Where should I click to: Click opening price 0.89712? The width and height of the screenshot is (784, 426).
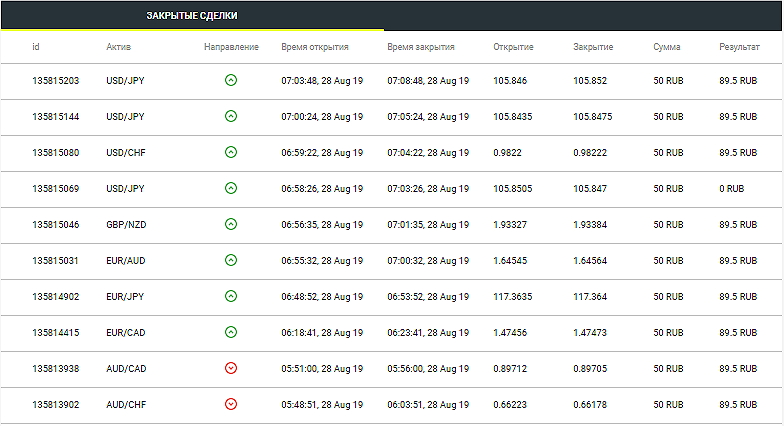(x=510, y=368)
